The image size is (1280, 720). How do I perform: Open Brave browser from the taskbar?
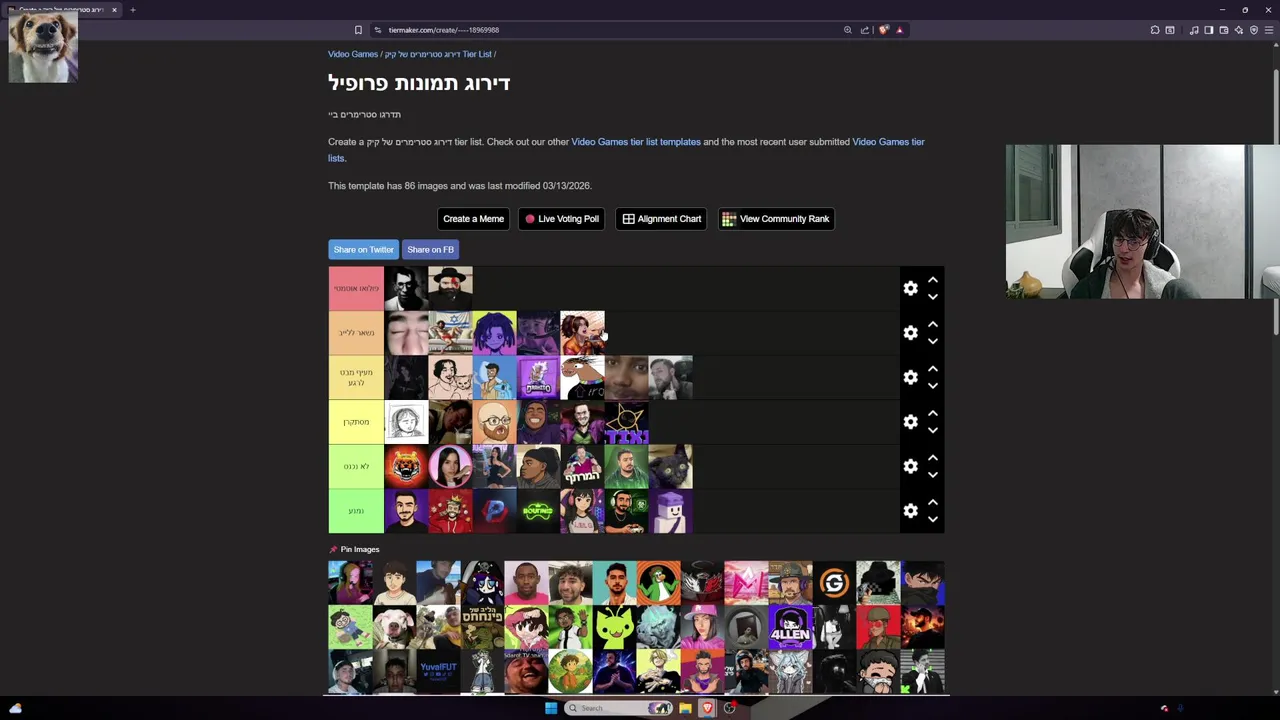[x=707, y=708]
